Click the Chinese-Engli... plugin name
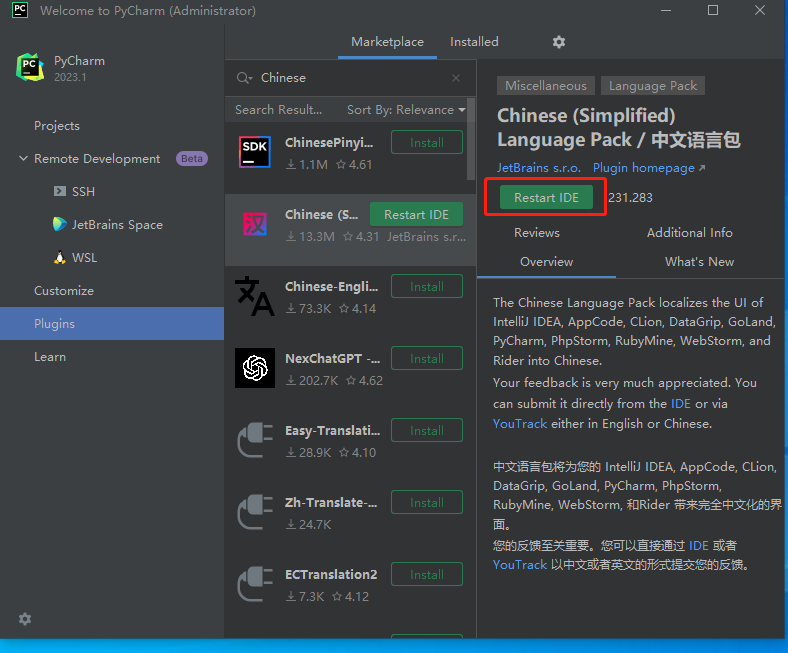The width and height of the screenshot is (788, 653). click(x=331, y=287)
